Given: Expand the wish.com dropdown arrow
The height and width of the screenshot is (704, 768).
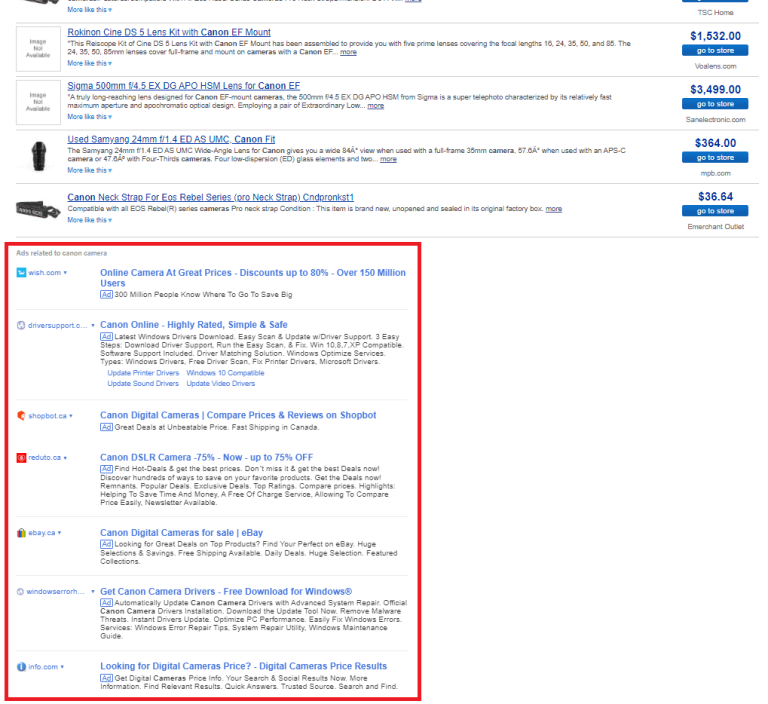Looking at the screenshot, I should point(66,272).
